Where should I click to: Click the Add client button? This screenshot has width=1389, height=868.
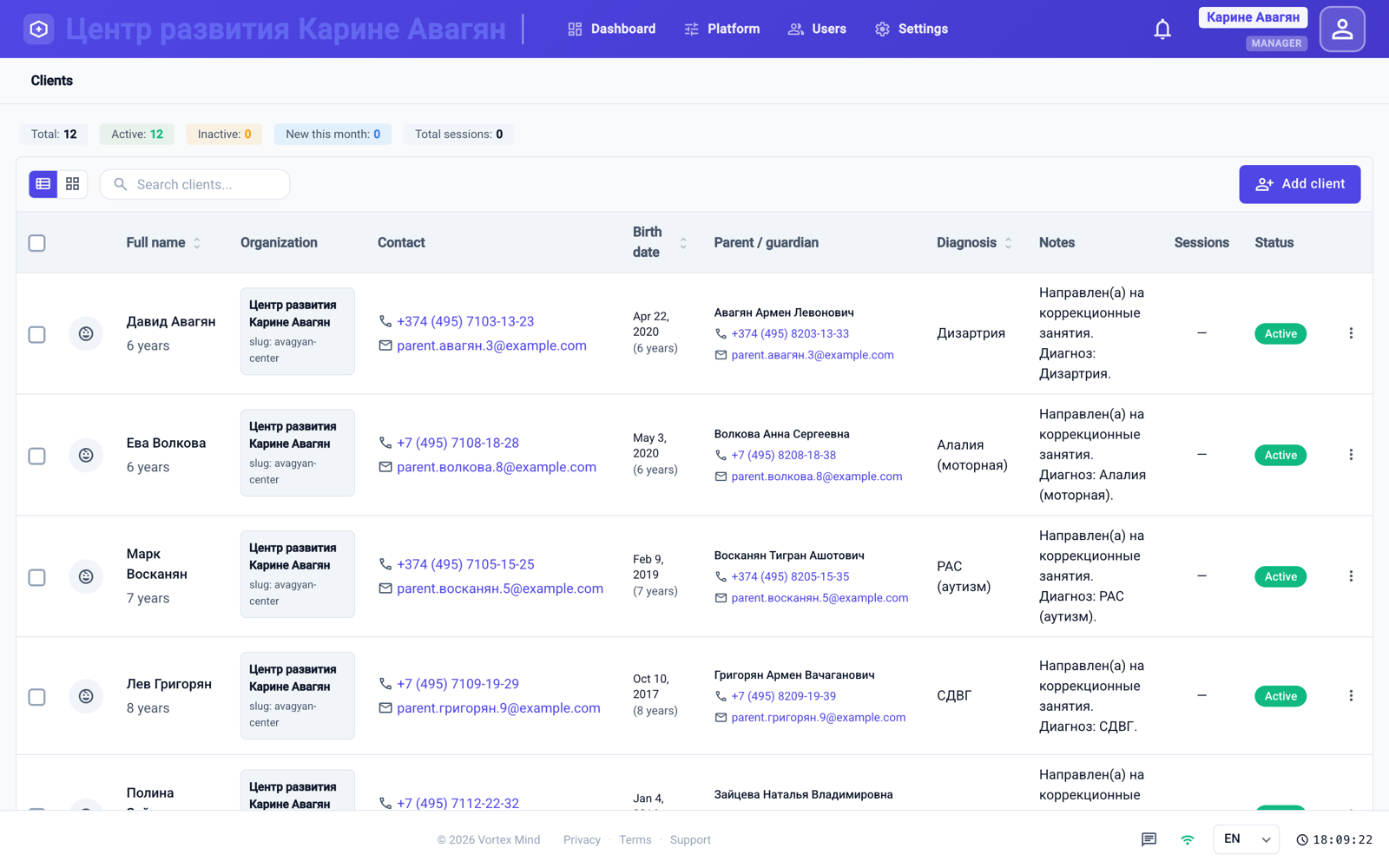pyautogui.click(x=1300, y=184)
